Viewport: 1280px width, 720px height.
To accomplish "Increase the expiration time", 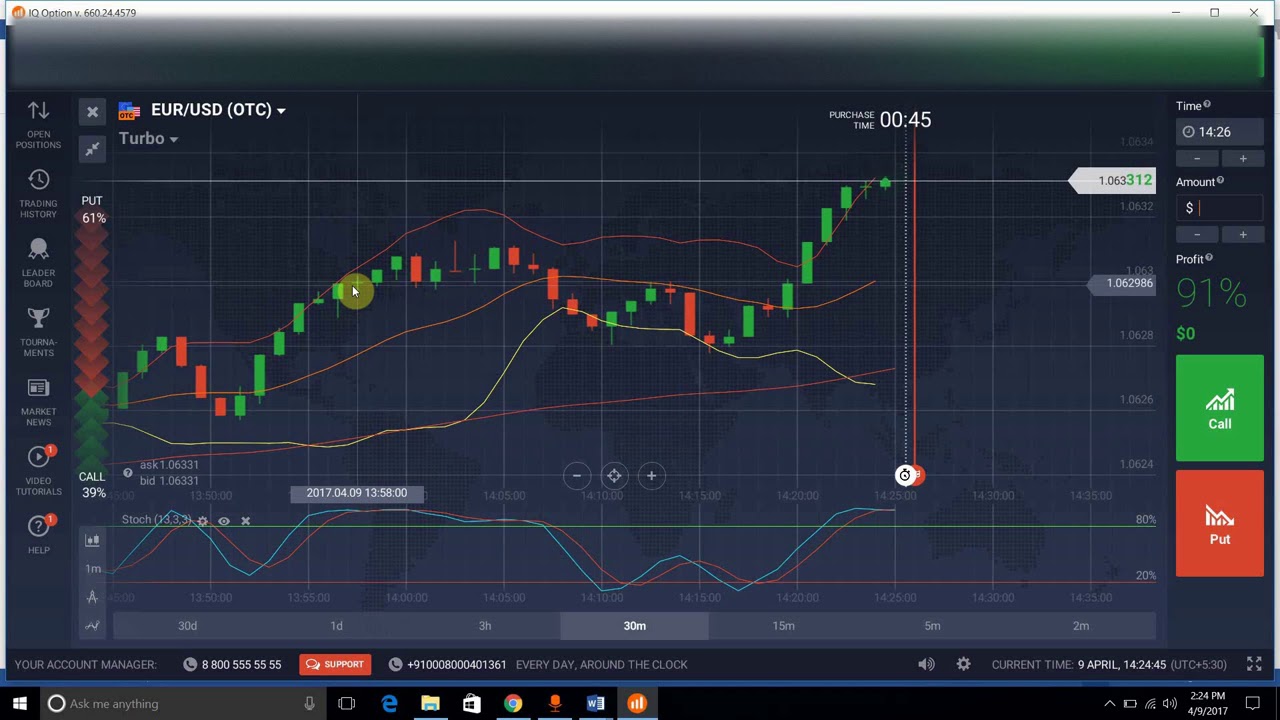I will click(x=1243, y=158).
